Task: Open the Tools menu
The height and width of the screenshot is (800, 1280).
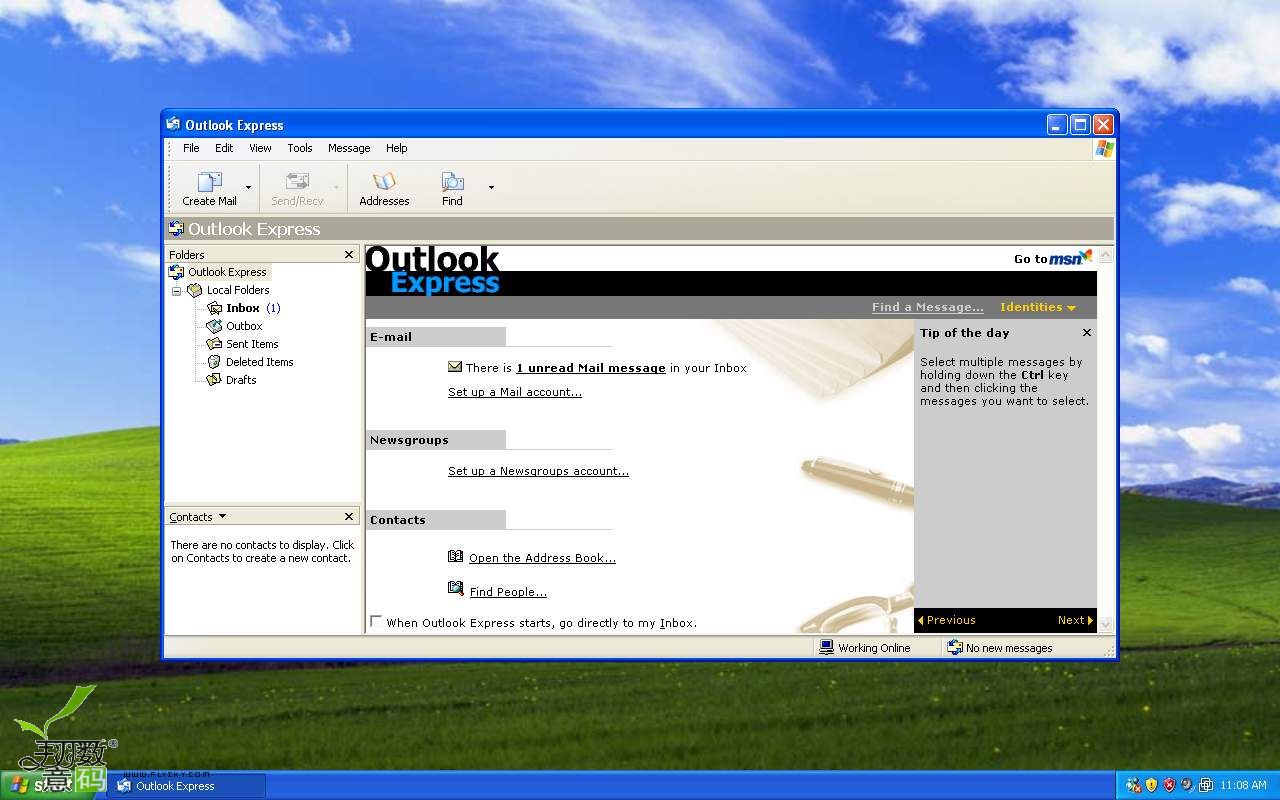Action: 300,148
